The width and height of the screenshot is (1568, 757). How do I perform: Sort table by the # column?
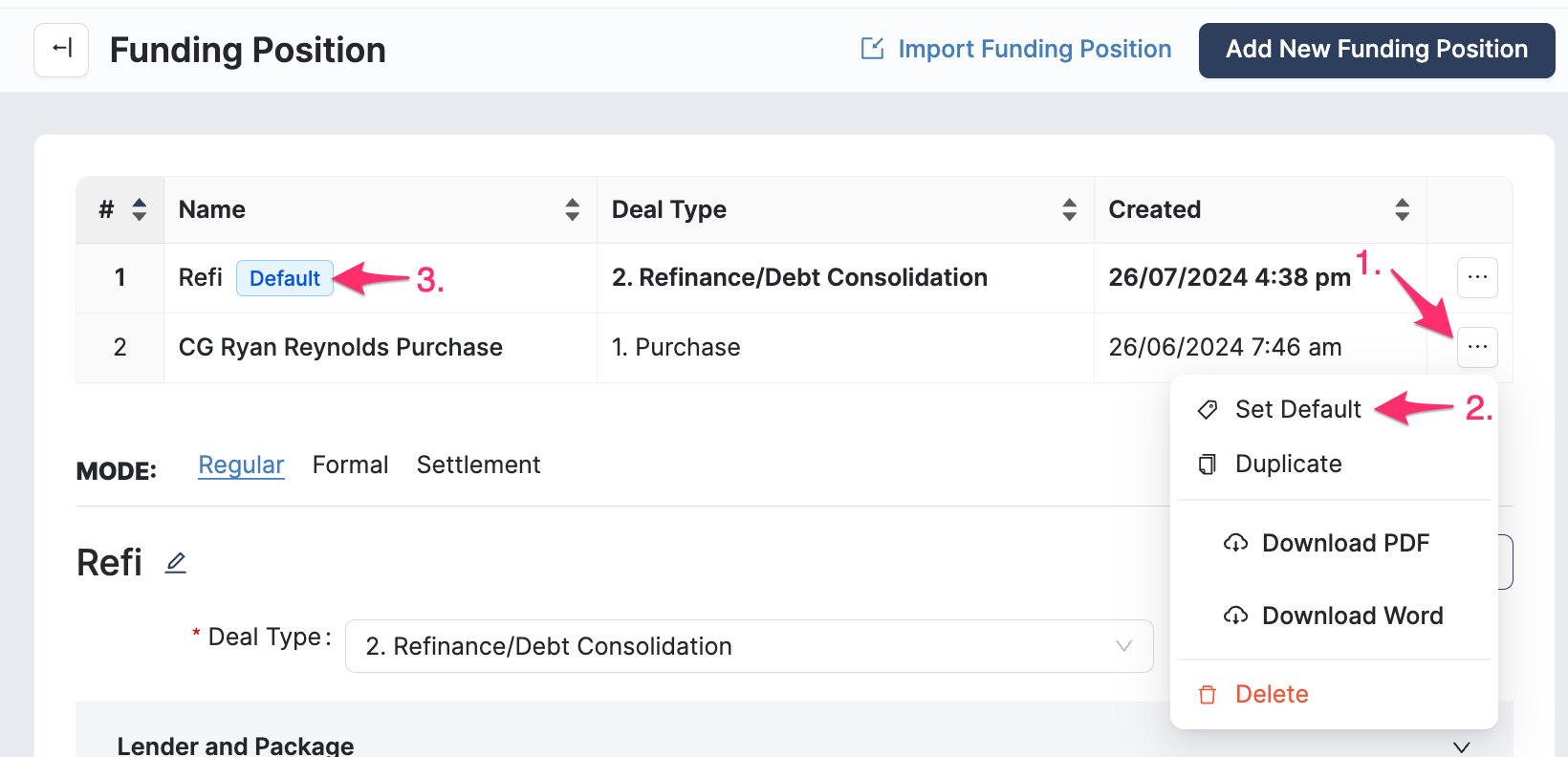(140, 209)
